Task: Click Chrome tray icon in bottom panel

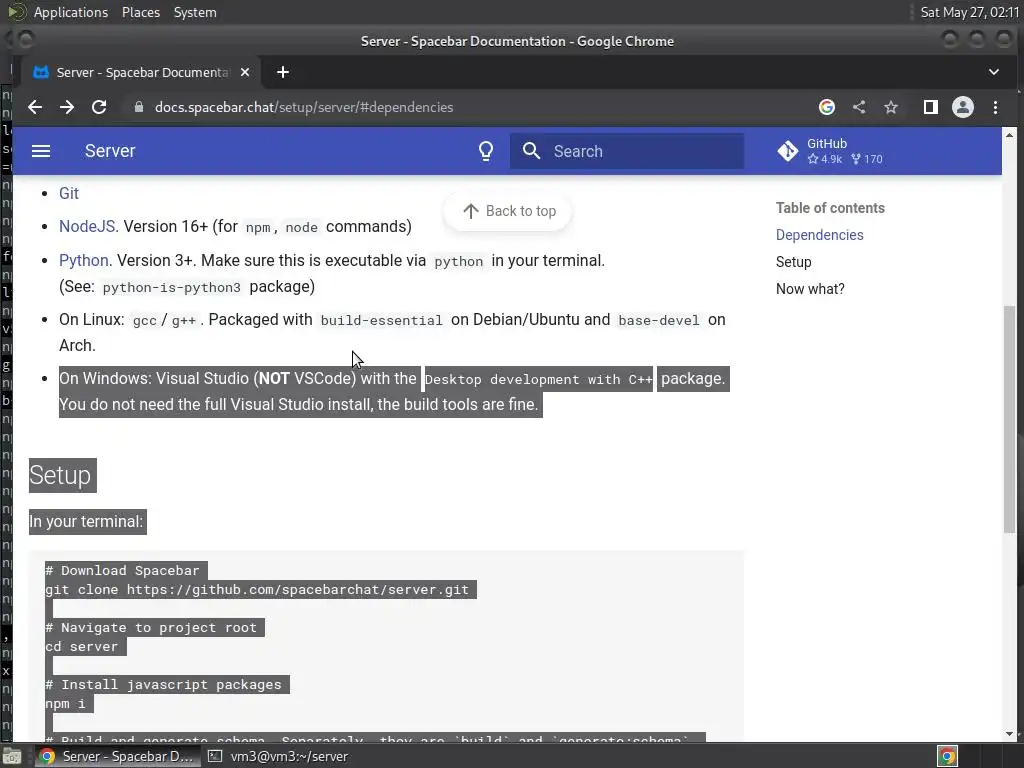Action: pos(947,756)
